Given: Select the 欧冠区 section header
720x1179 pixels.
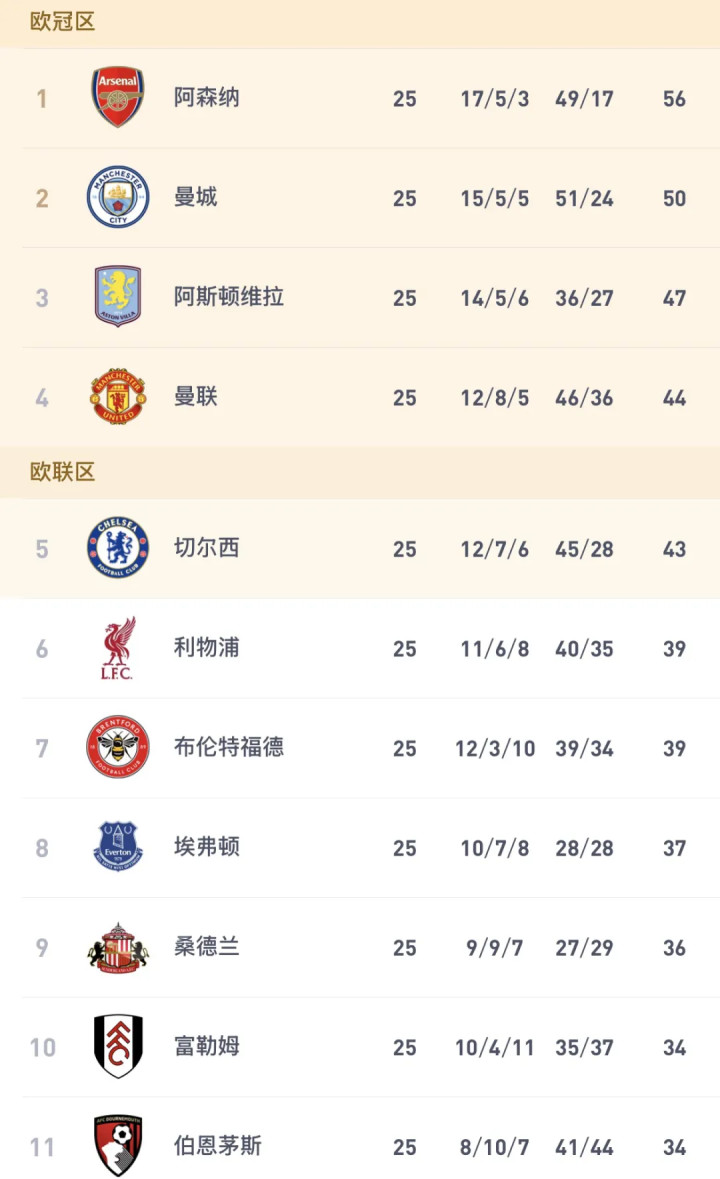Looking at the screenshot, I should [62, 22].
